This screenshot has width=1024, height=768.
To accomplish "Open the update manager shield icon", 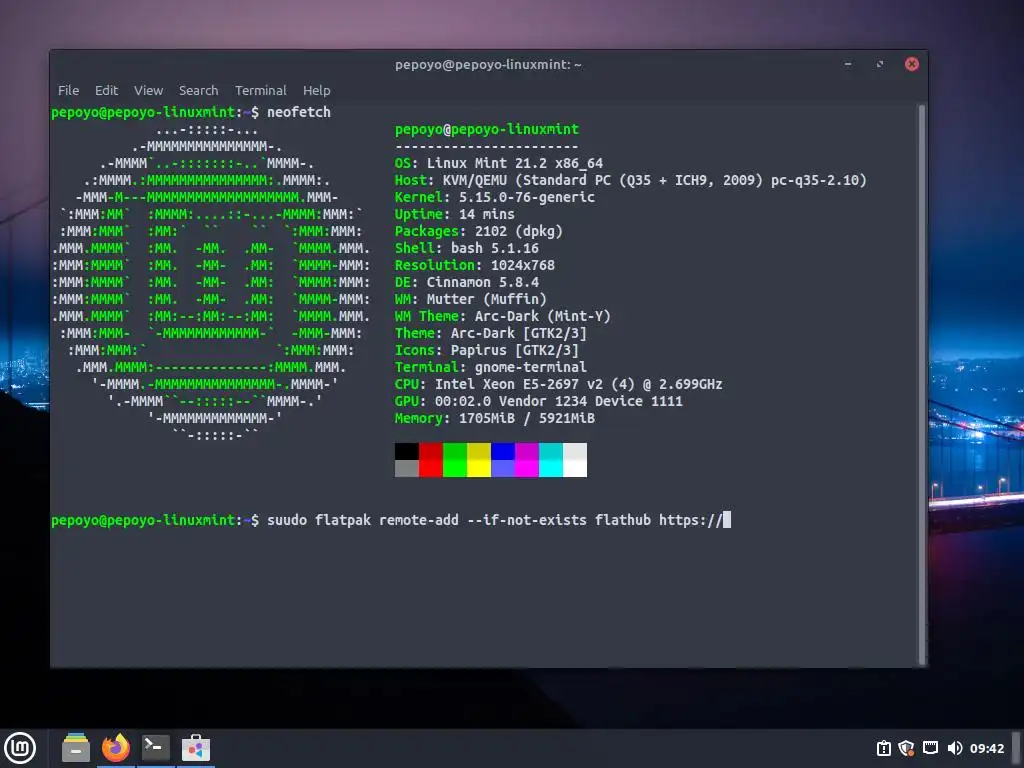I will [906, 748].
